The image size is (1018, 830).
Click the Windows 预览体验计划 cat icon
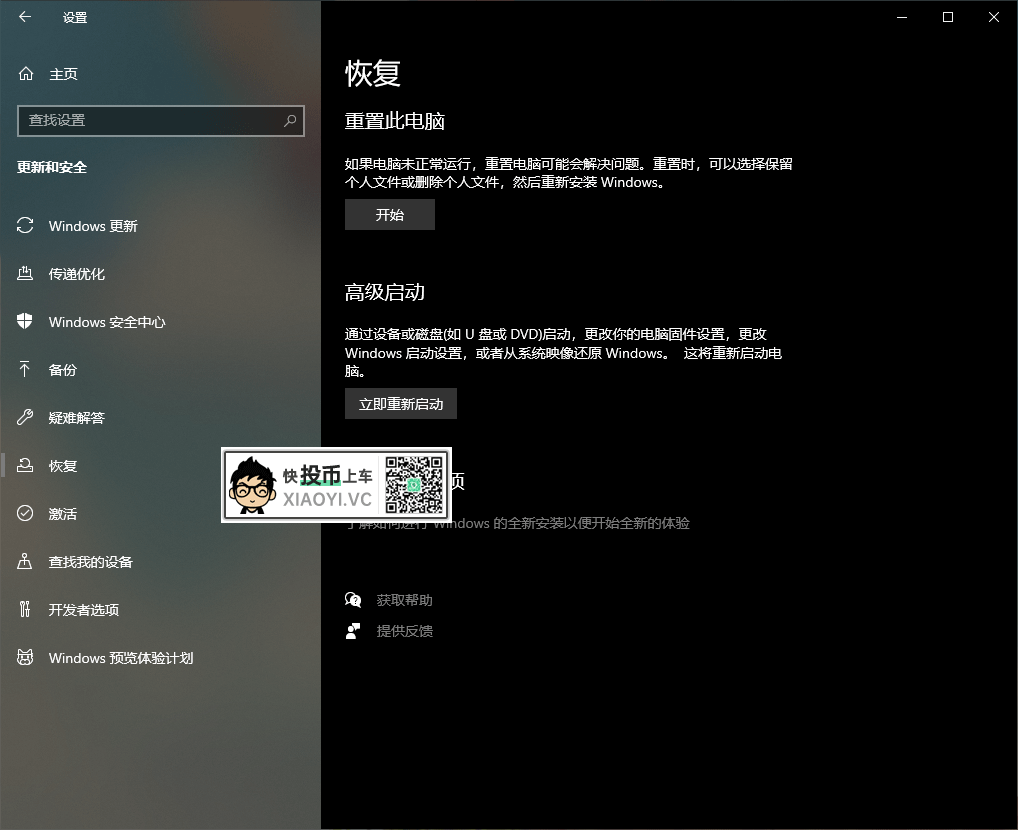25,657
